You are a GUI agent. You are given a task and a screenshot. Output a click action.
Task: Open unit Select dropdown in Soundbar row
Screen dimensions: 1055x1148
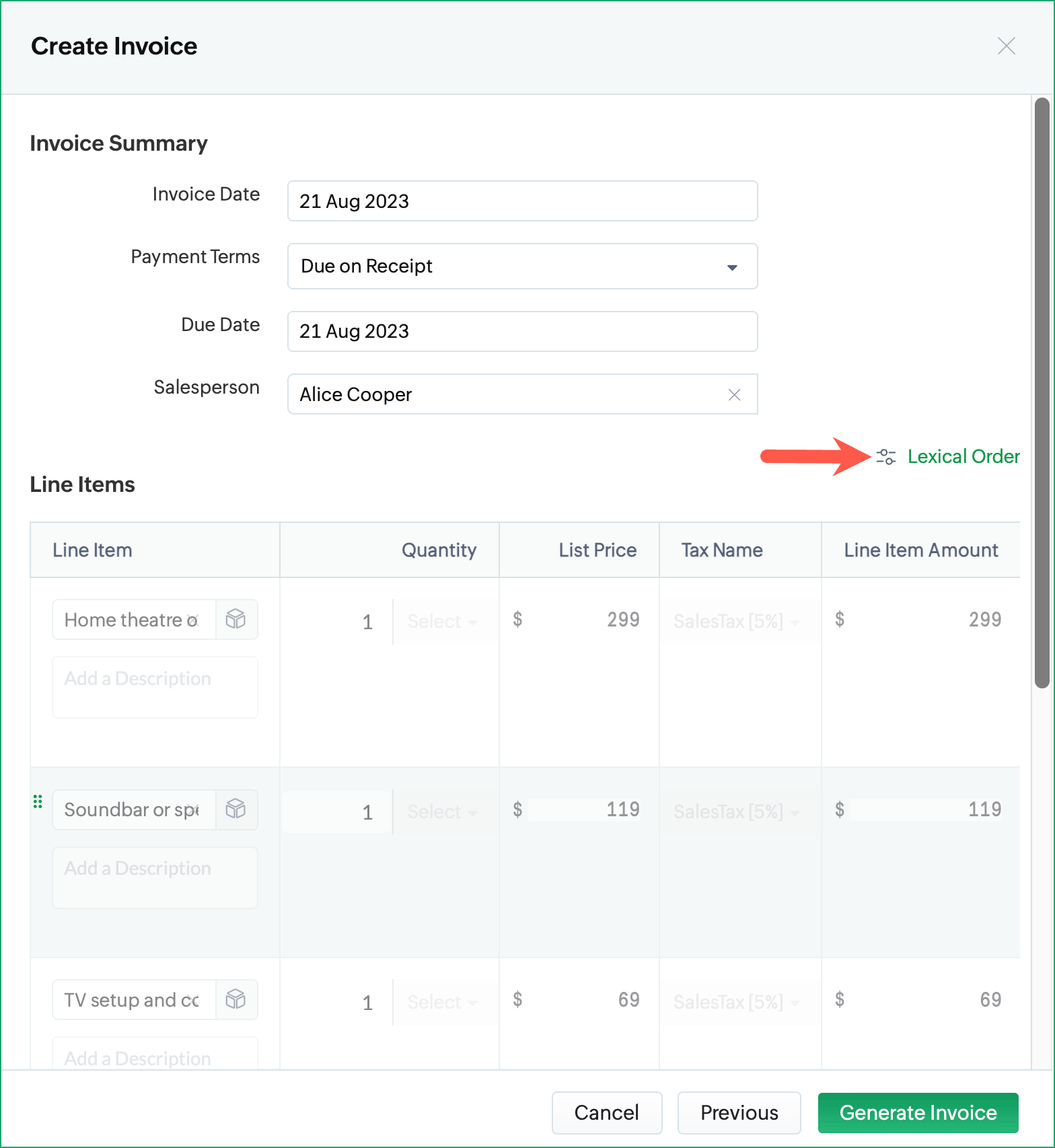(443, 812)
